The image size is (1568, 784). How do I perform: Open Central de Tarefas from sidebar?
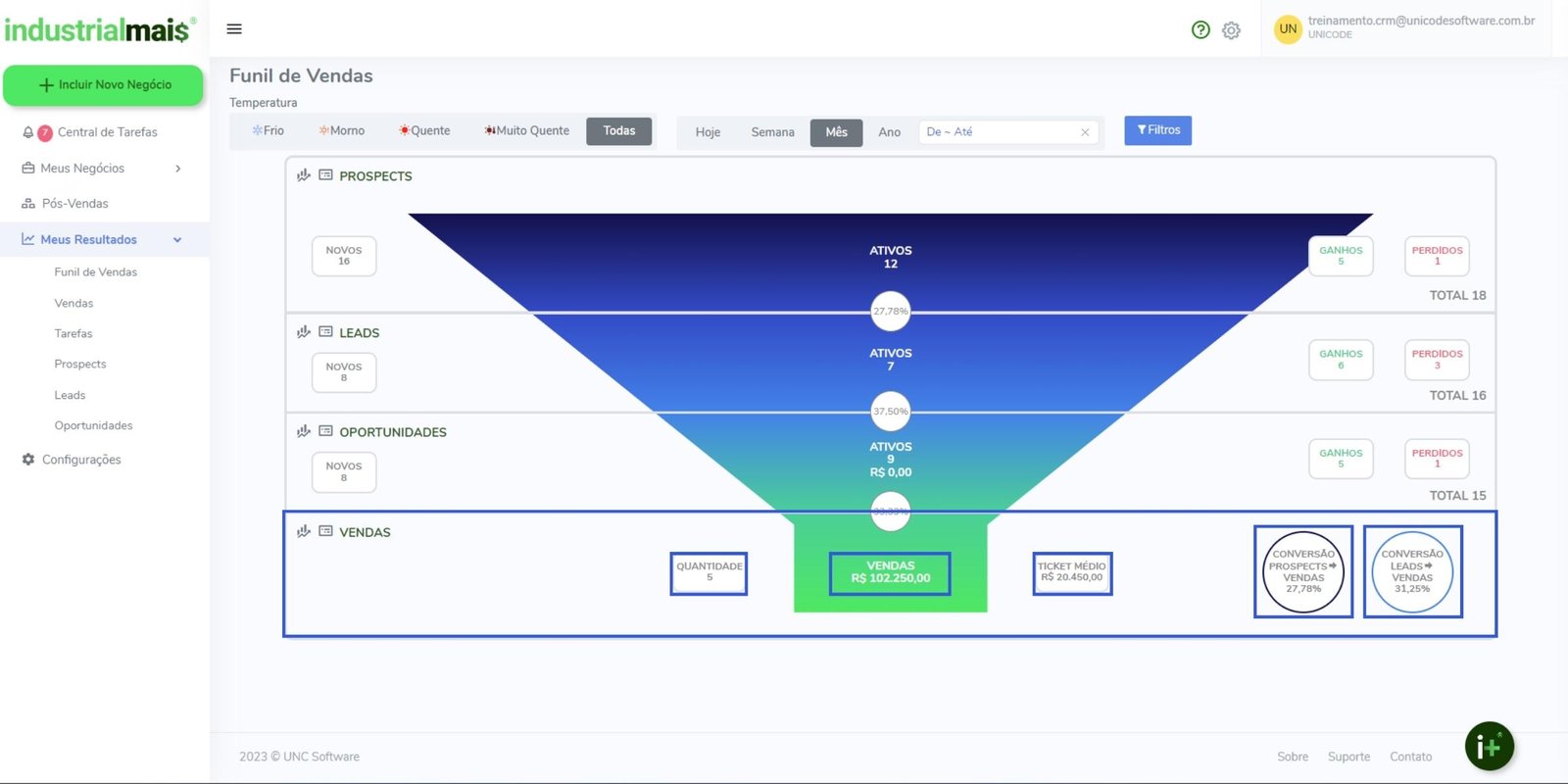107,132
